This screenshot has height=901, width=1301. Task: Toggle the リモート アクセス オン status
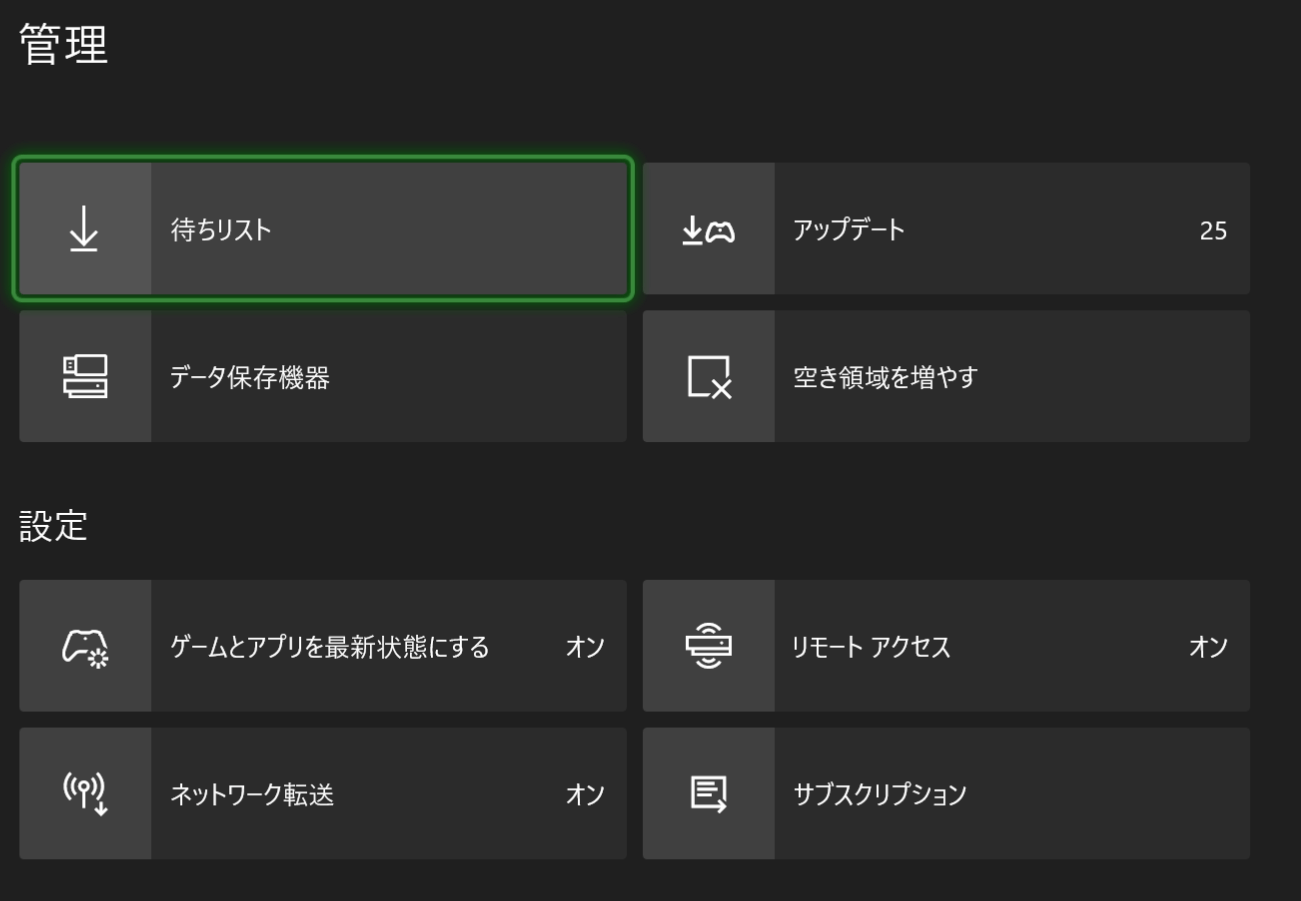[1208, 647]
